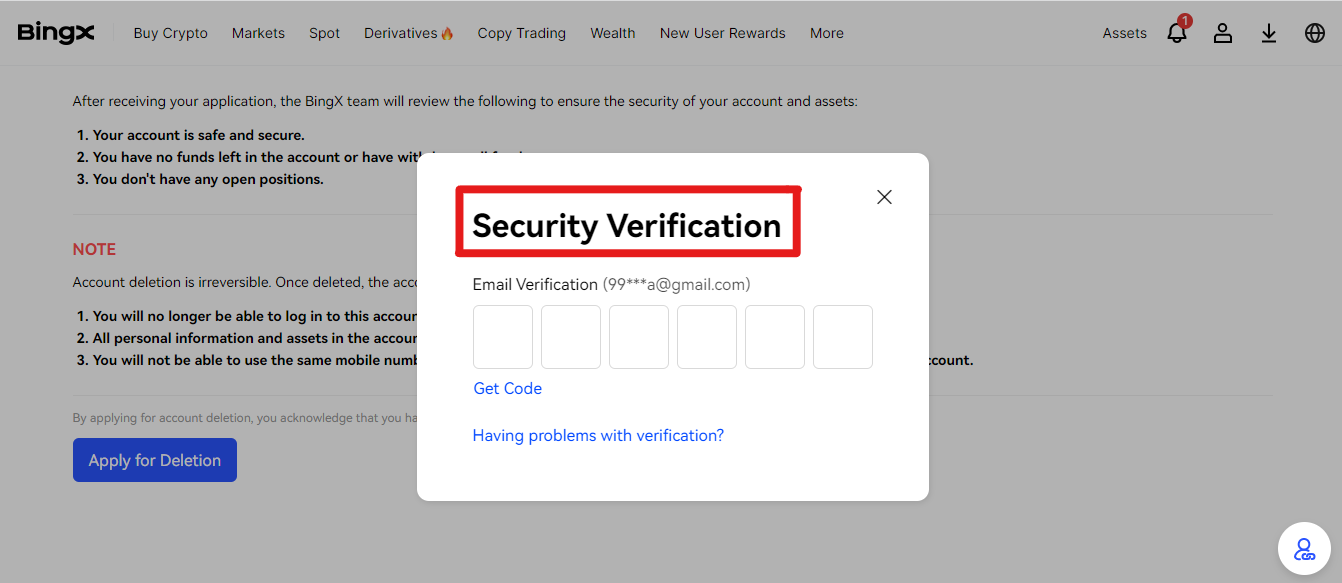Image resolution: width=1342 pixels, height=583 pixels.
Task: Open Having problems with verification link
Action: (598, 435)
